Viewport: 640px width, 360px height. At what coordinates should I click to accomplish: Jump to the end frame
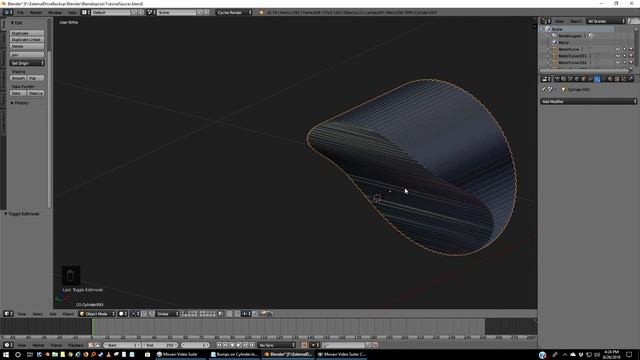[x=251, y=345]
